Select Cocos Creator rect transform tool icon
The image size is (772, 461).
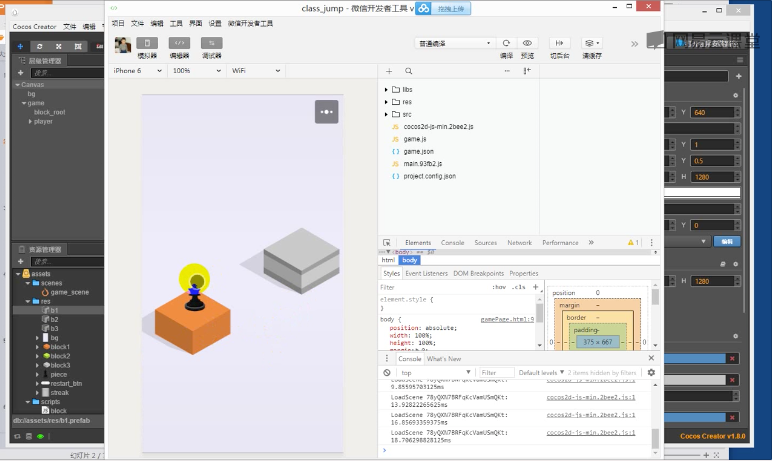click(78, 46)
